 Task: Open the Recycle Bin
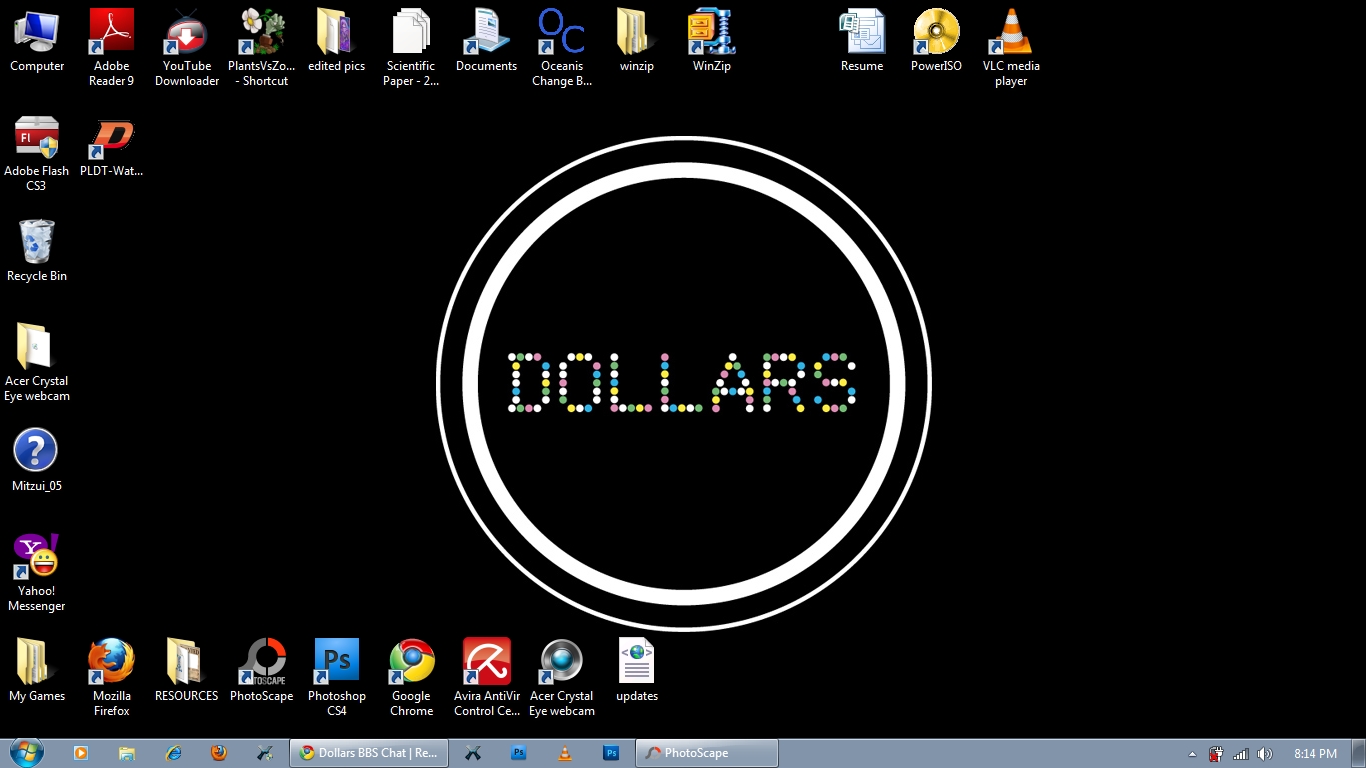point(37,251)
